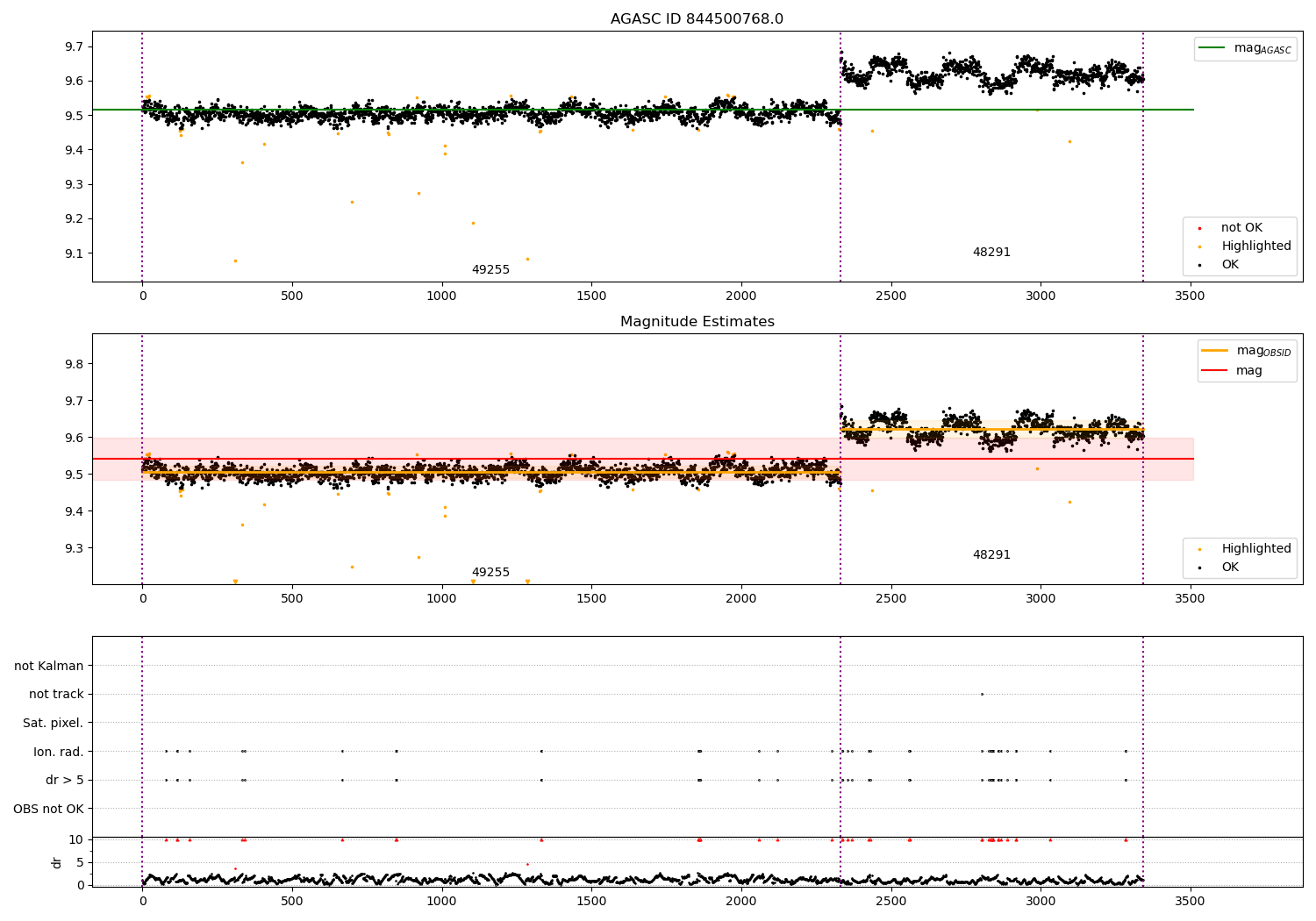
Task: Click x-tick '1000' under the bottom plot
Action: pos(441,901)
